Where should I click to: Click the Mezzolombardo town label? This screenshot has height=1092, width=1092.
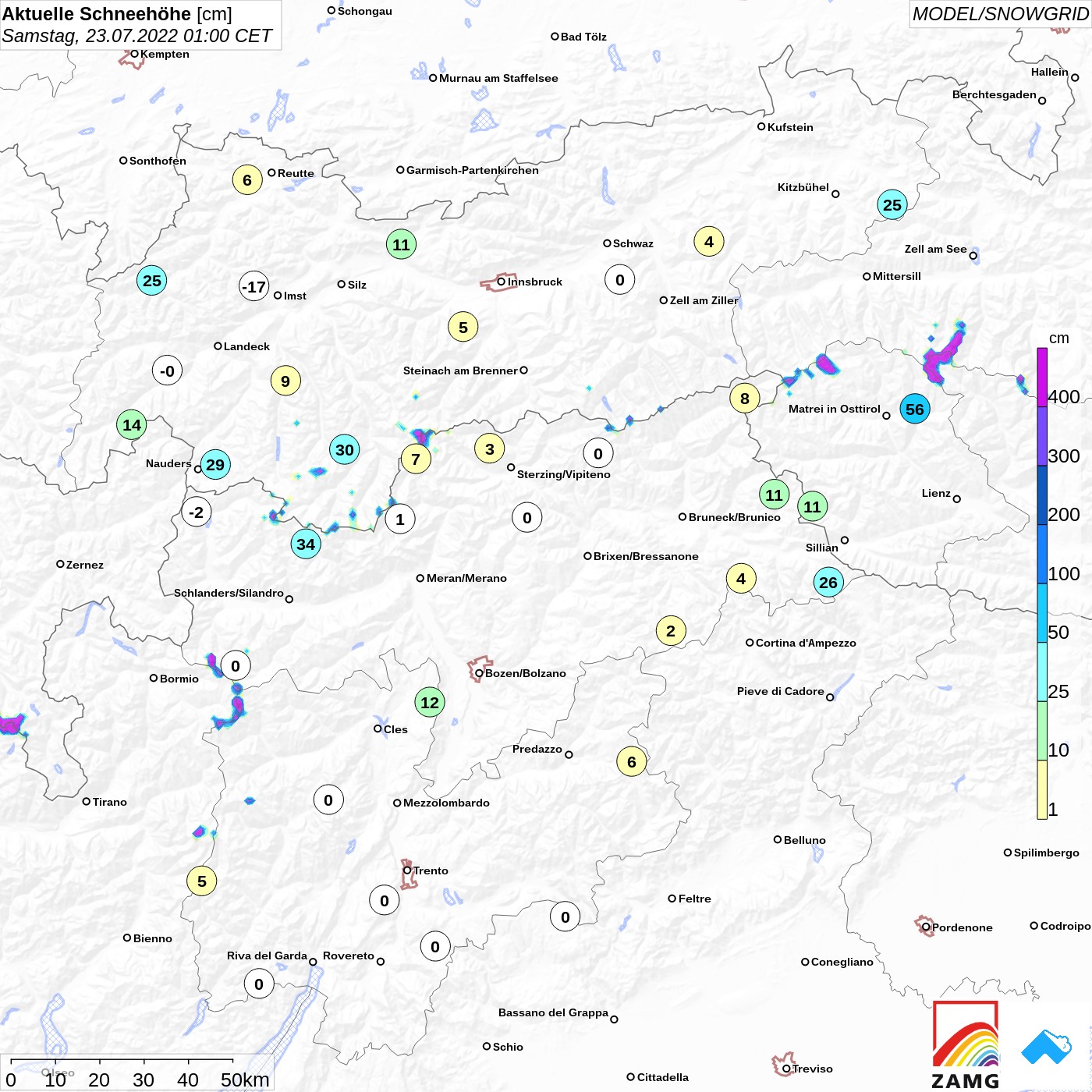446,803
